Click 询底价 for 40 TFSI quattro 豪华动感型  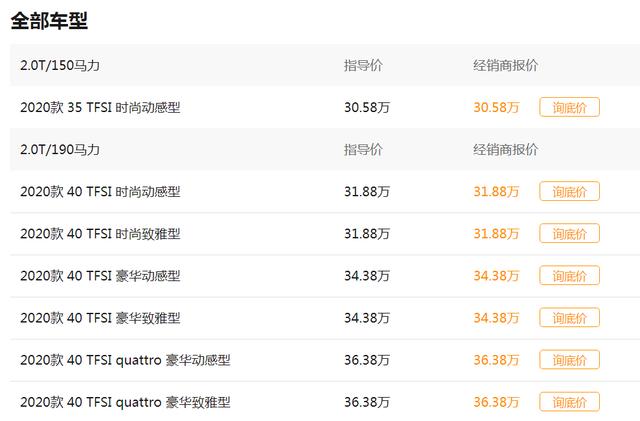(x=569, y=360)
